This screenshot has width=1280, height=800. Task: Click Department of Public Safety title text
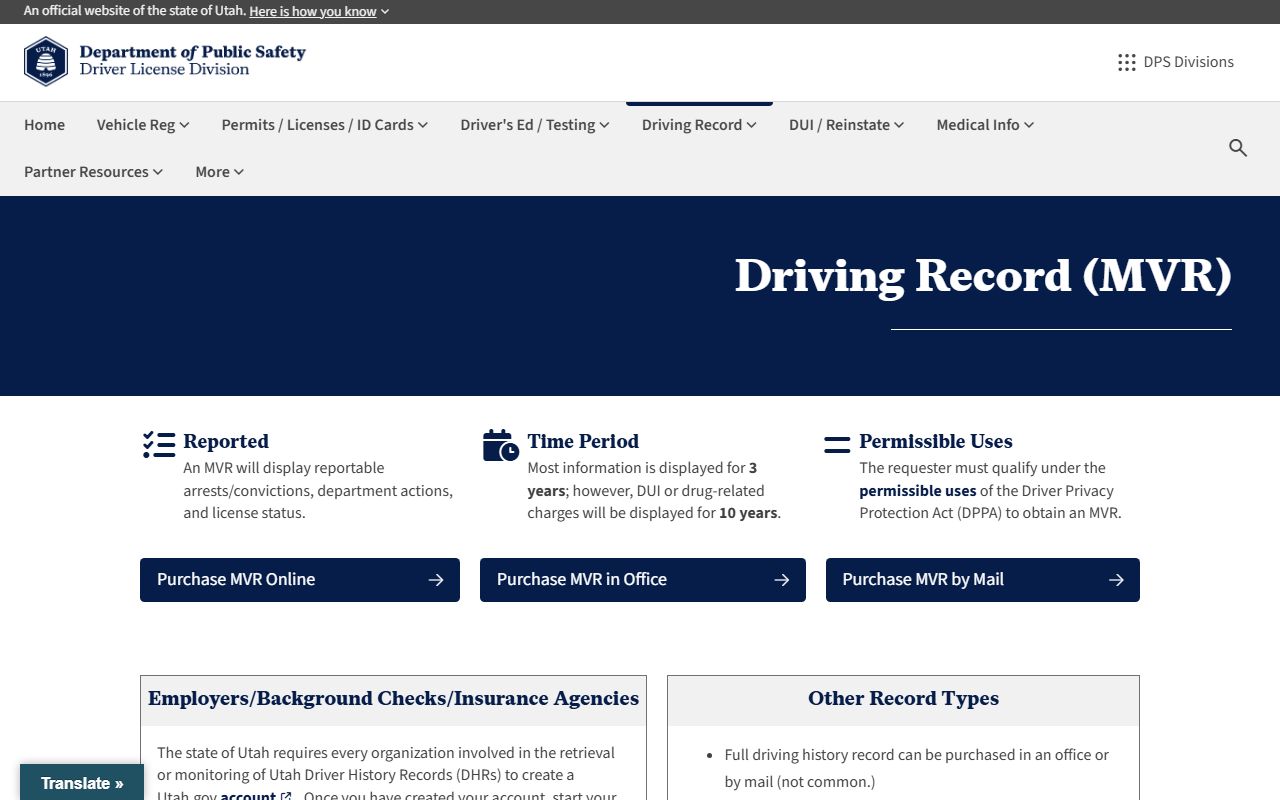pyautogui.click(x=192, y=52)
